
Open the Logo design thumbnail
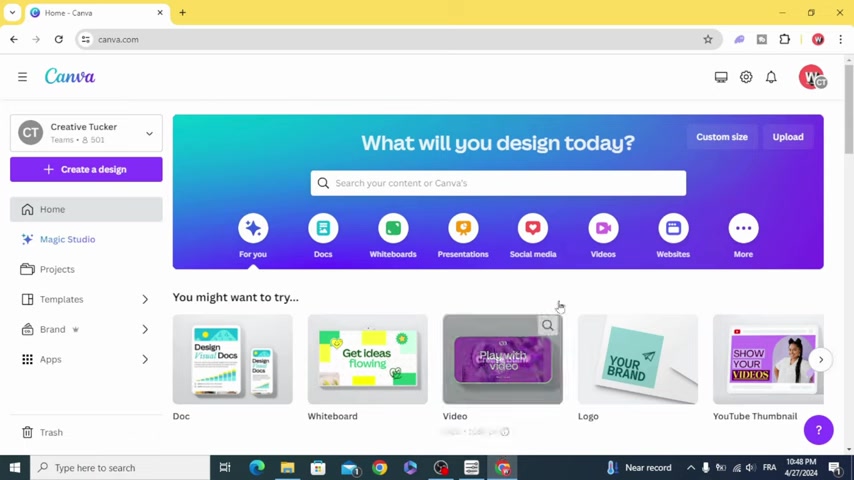click(638, 359)
